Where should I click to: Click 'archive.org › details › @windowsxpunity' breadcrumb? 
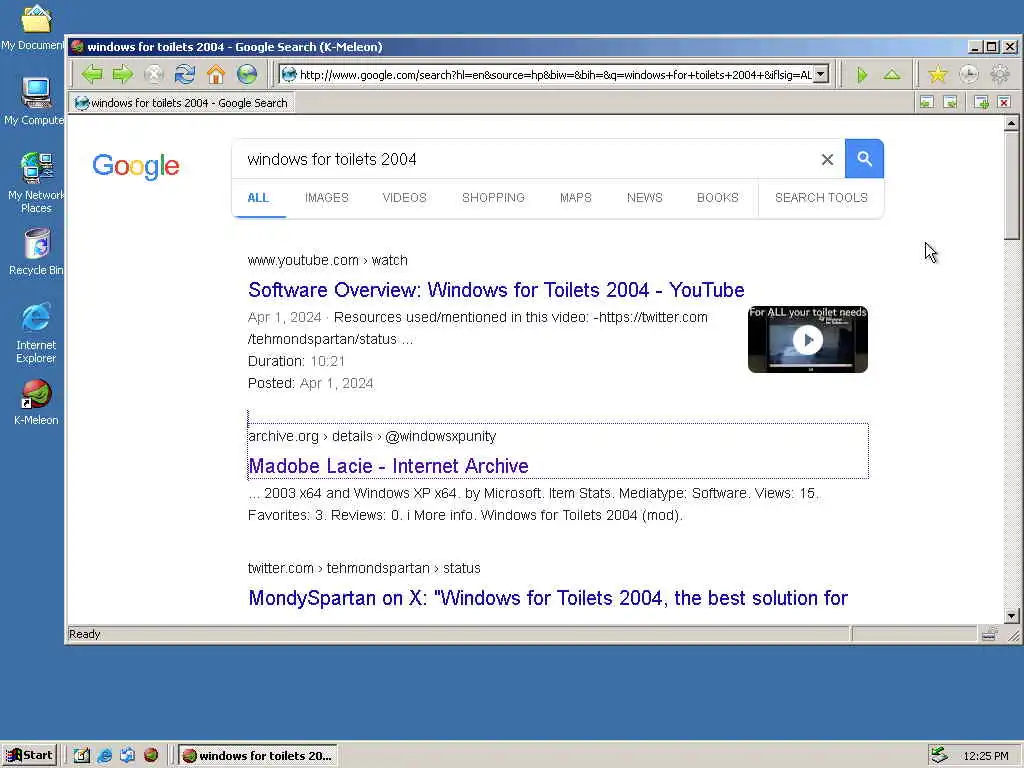tap(372, 436)
